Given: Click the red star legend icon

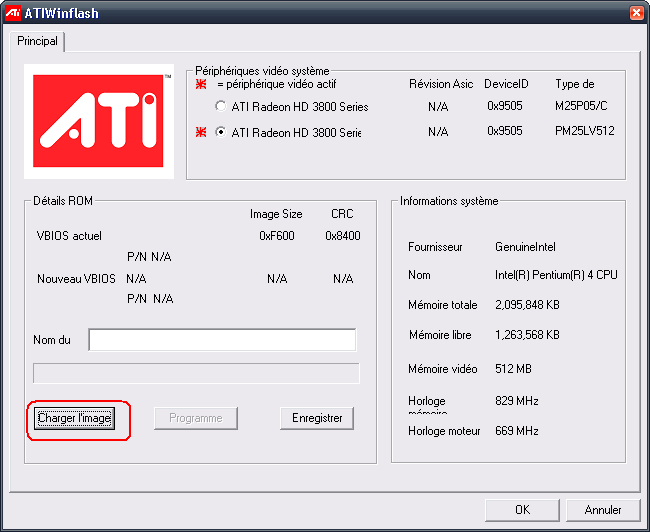Looking at the screenshot, I should [x=202, y=86].
